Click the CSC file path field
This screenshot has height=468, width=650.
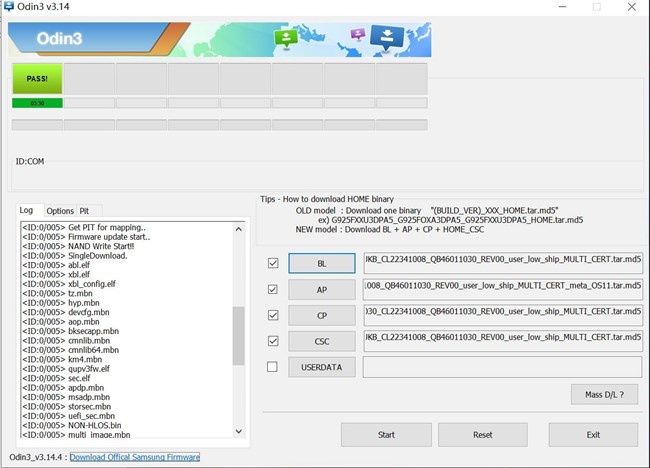[503, 341]
